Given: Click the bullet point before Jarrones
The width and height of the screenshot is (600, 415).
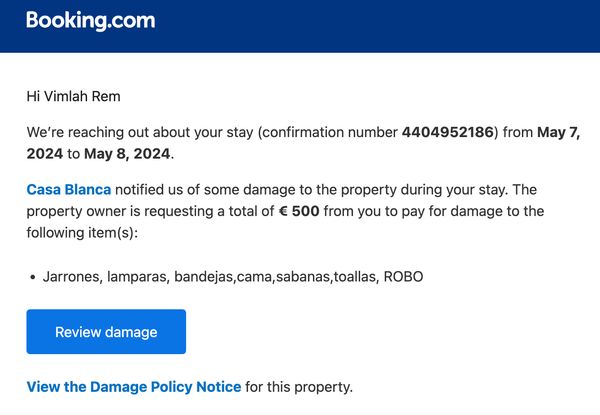Looking at the screenshot, I should (x=33, y=277).
